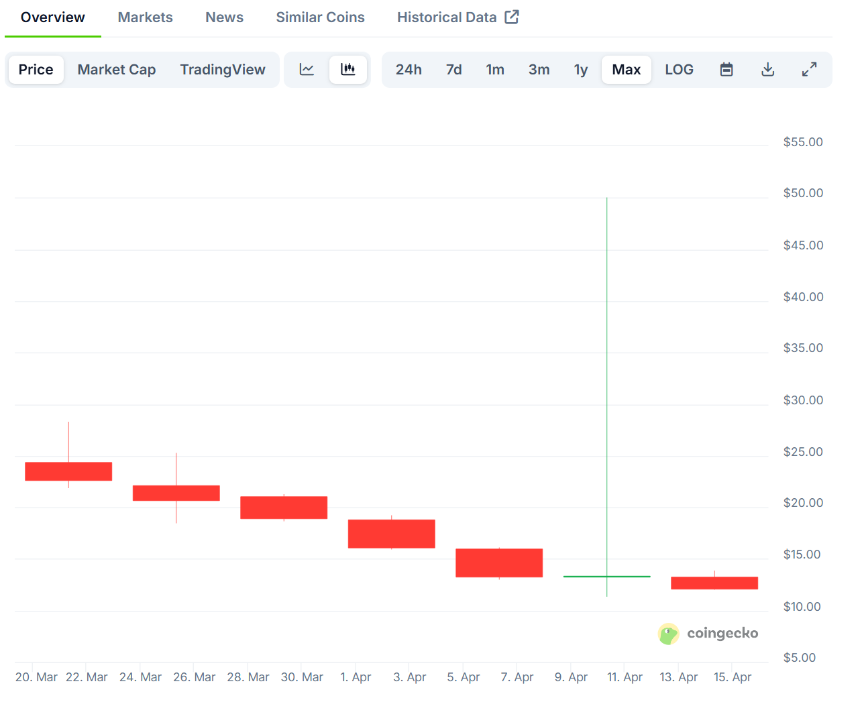Choose the 1m time range

pos(495,70)
